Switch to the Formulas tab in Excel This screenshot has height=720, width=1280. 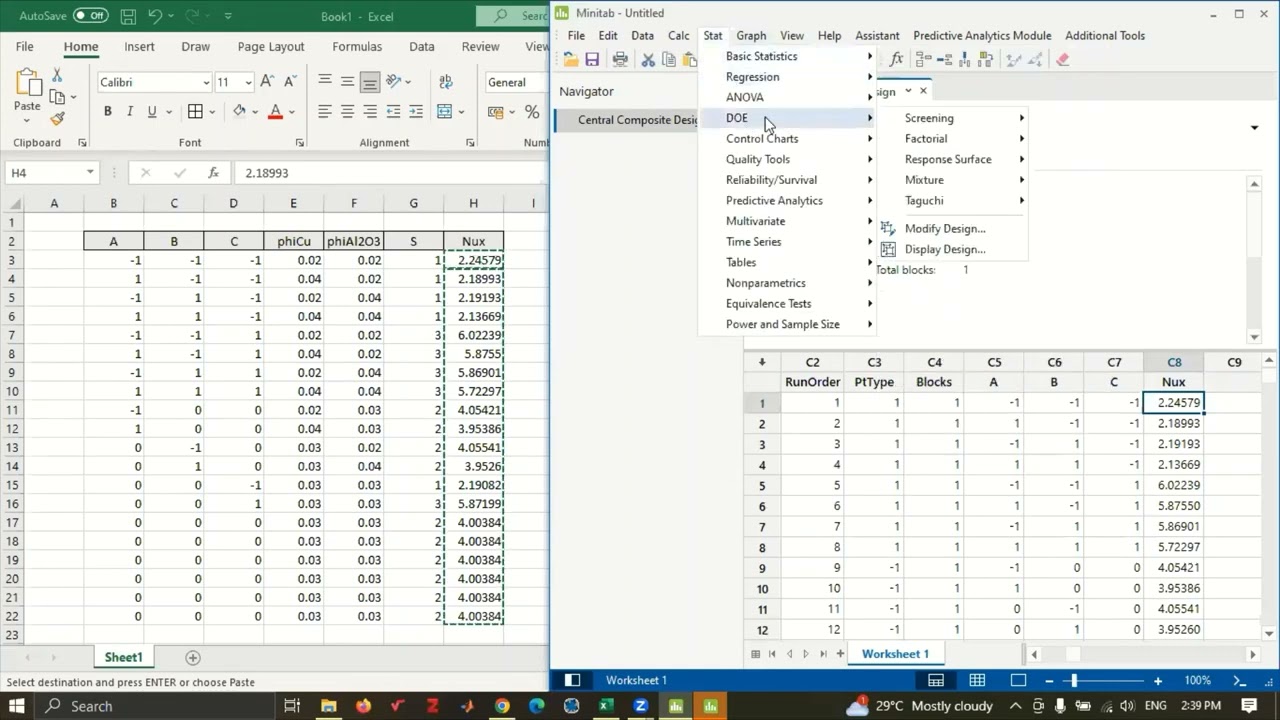coord(357,46)
